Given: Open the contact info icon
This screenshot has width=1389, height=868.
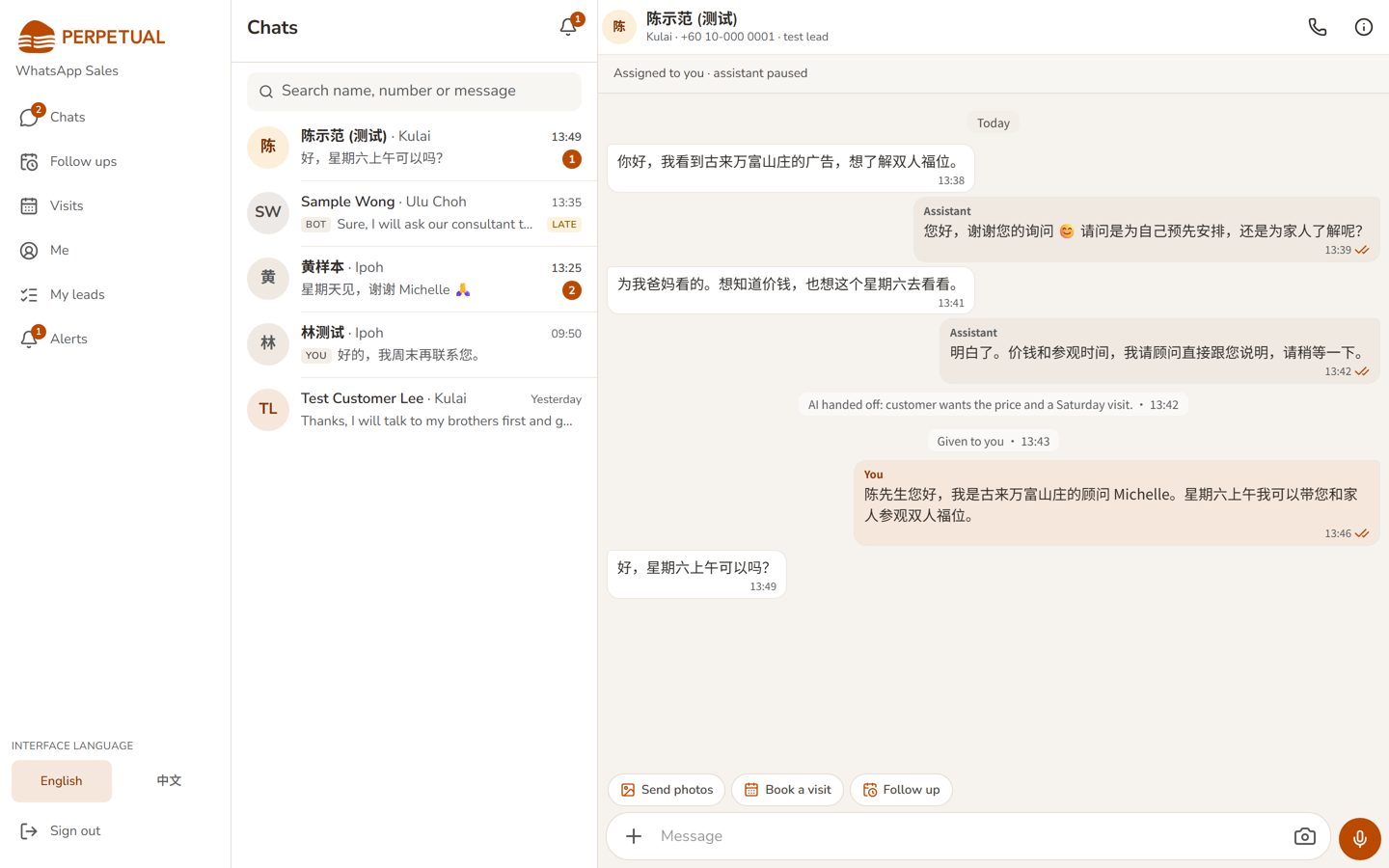Looking at the screenshot, I should tap(1364, 27).
